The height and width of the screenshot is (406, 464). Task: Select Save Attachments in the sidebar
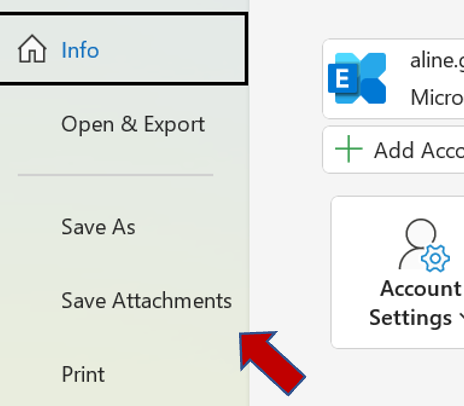[147, 301]
